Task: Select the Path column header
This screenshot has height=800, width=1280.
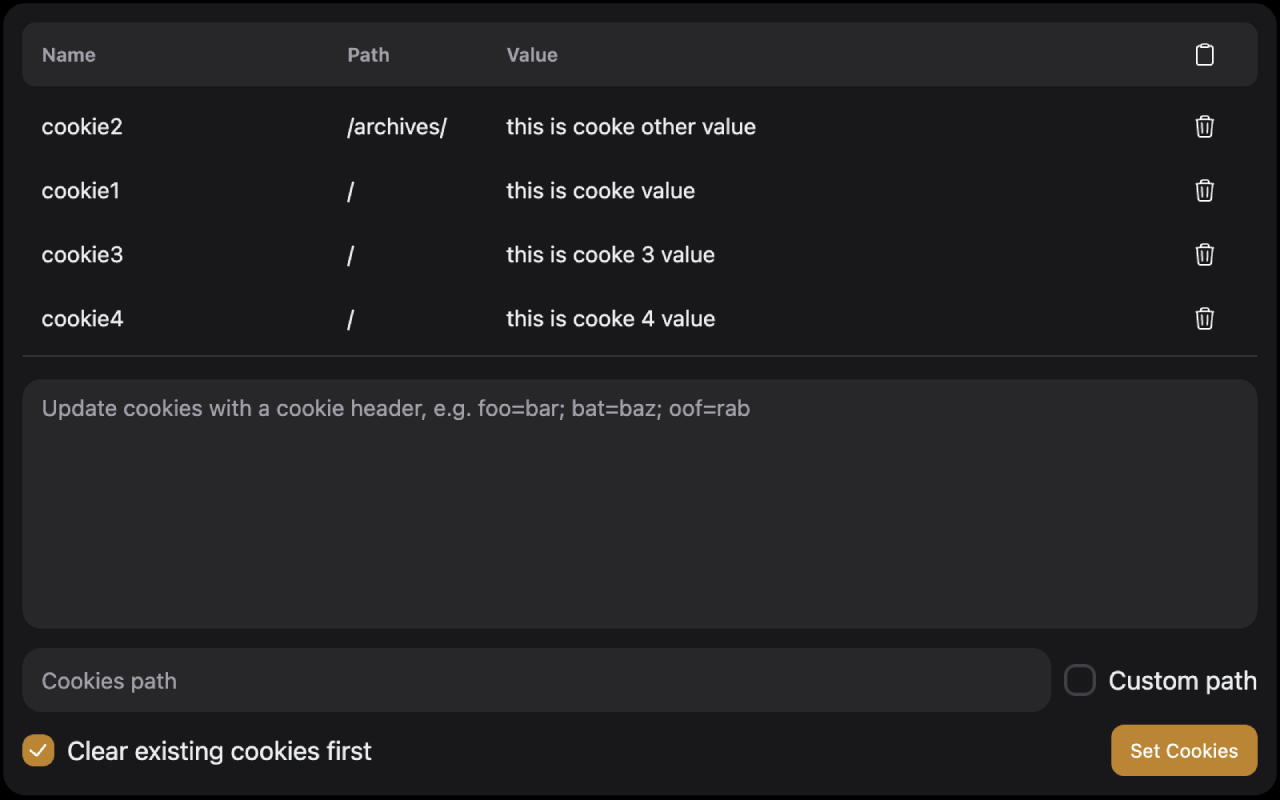Action: (x=368, y=55)
